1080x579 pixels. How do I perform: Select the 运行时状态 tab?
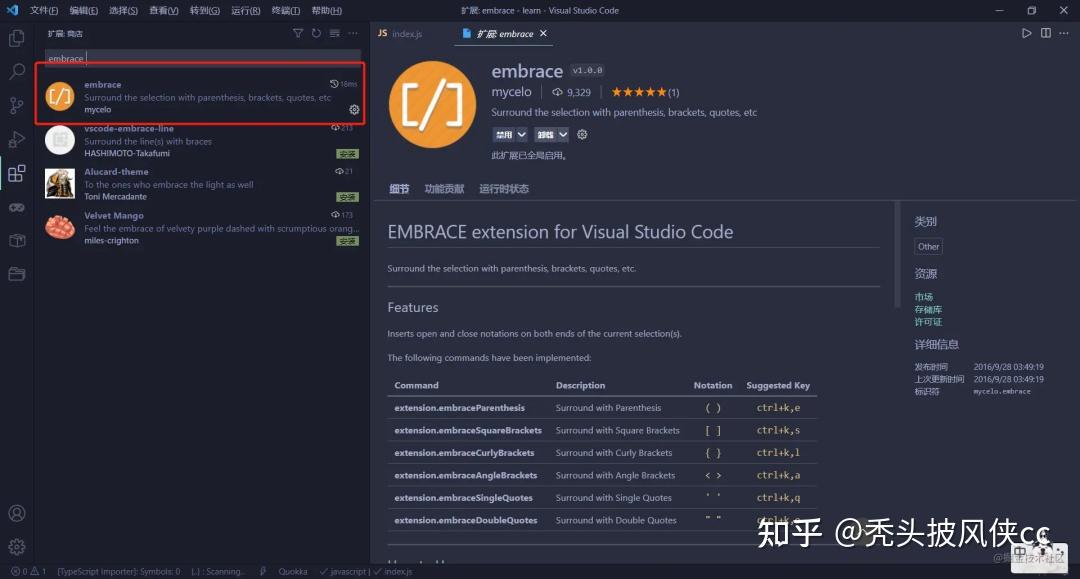504,189
